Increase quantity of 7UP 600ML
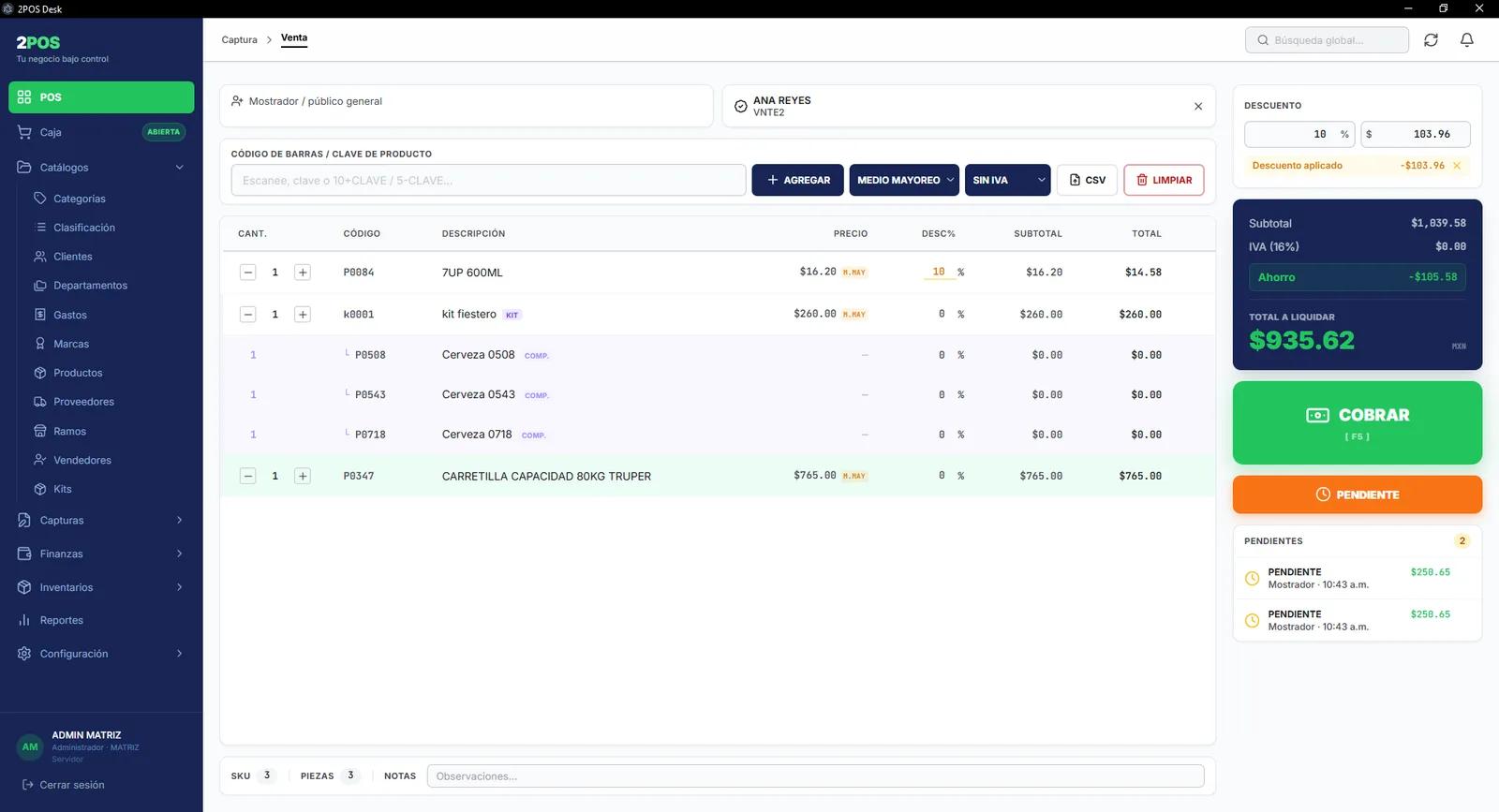 [303, 273]
